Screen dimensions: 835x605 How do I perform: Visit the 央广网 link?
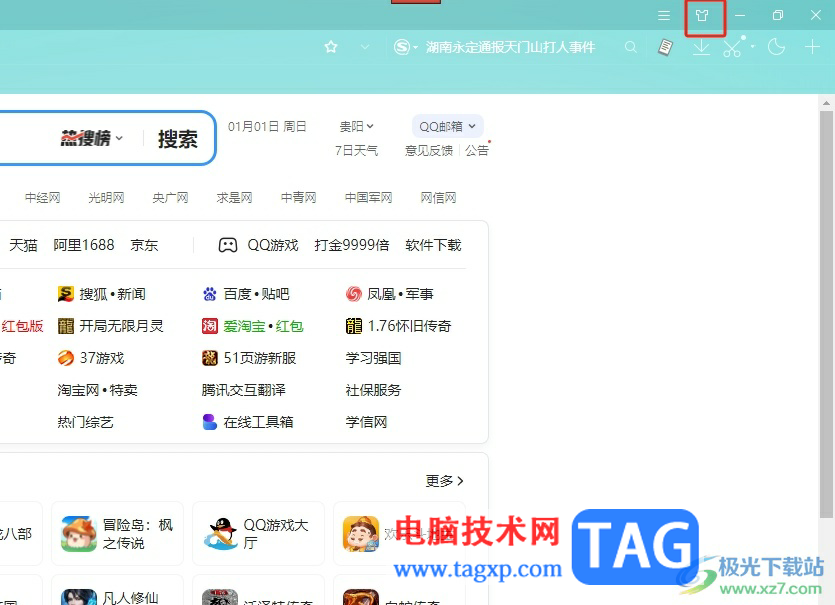170,198
